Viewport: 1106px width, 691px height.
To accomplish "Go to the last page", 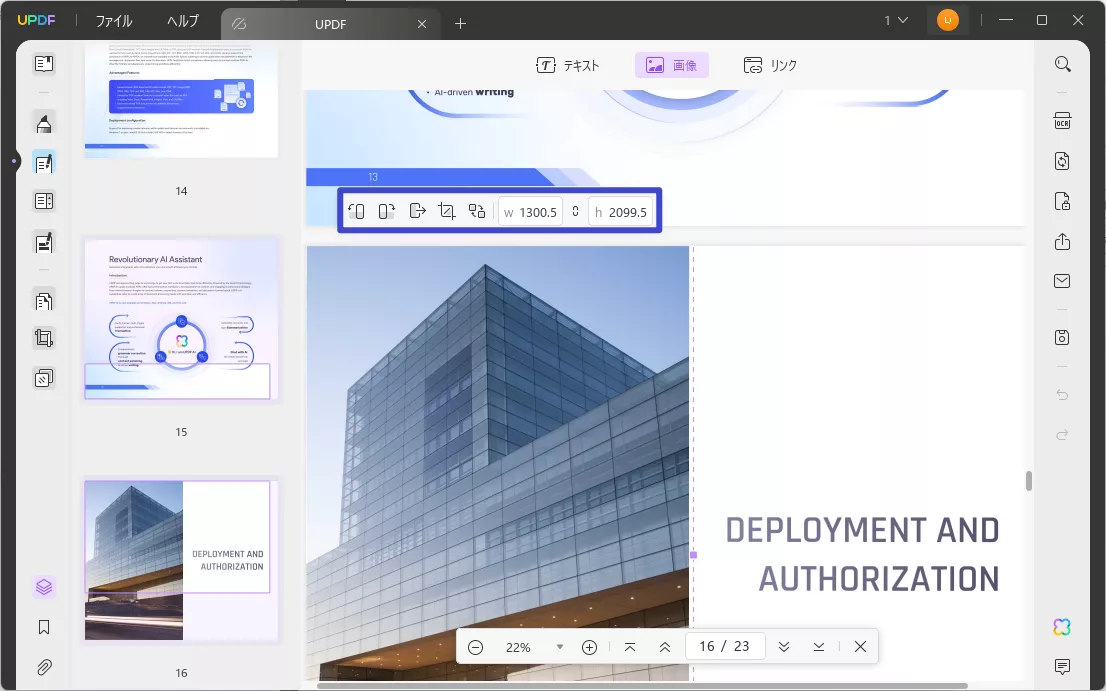I will pos(818,647).
